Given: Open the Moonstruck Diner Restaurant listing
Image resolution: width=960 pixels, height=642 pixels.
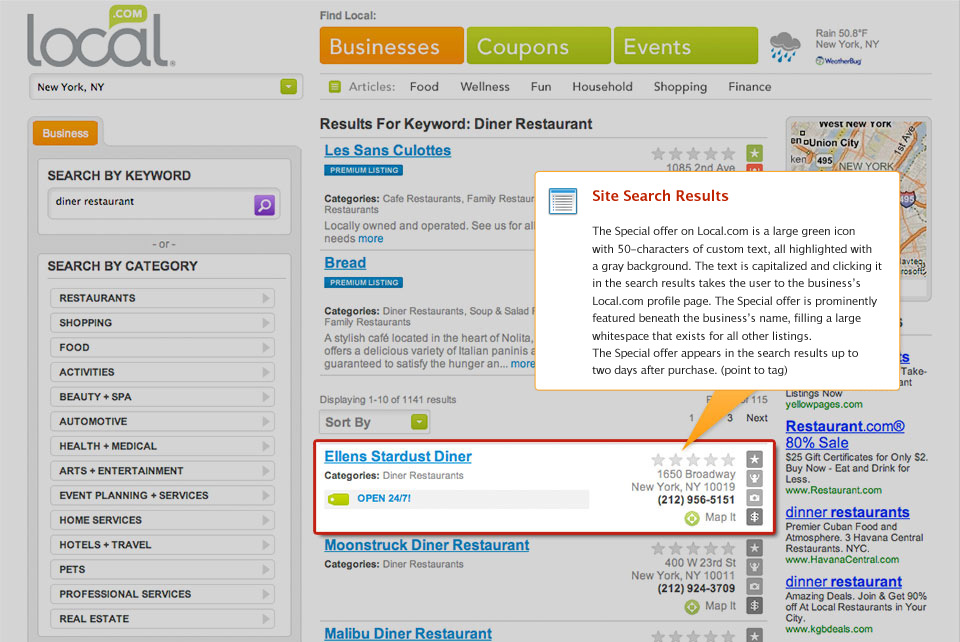Looking at the screenshot, I should (x=427, y=545).
